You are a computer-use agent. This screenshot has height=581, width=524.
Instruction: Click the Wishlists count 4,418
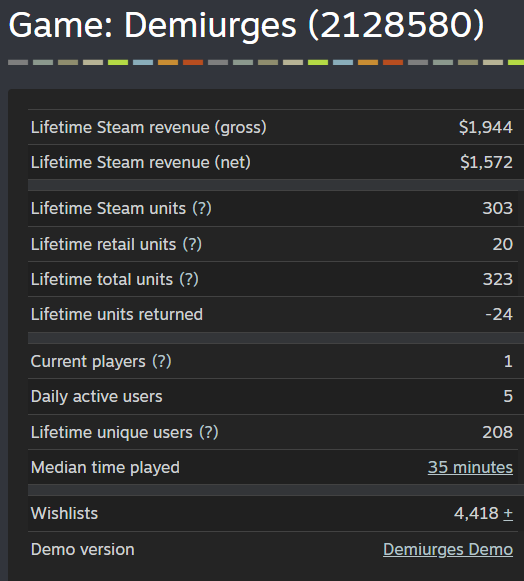476,514
